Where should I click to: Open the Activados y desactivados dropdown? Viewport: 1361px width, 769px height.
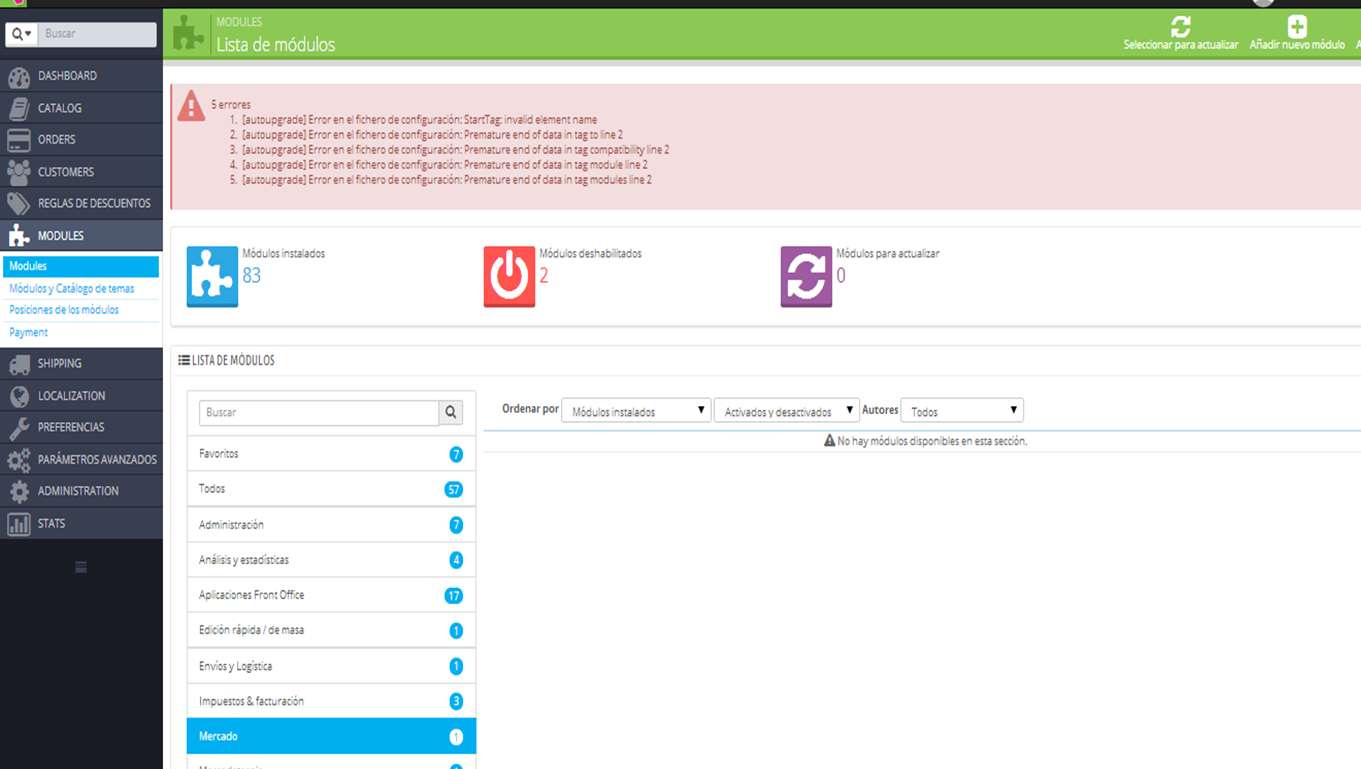(x=786, y=411)
